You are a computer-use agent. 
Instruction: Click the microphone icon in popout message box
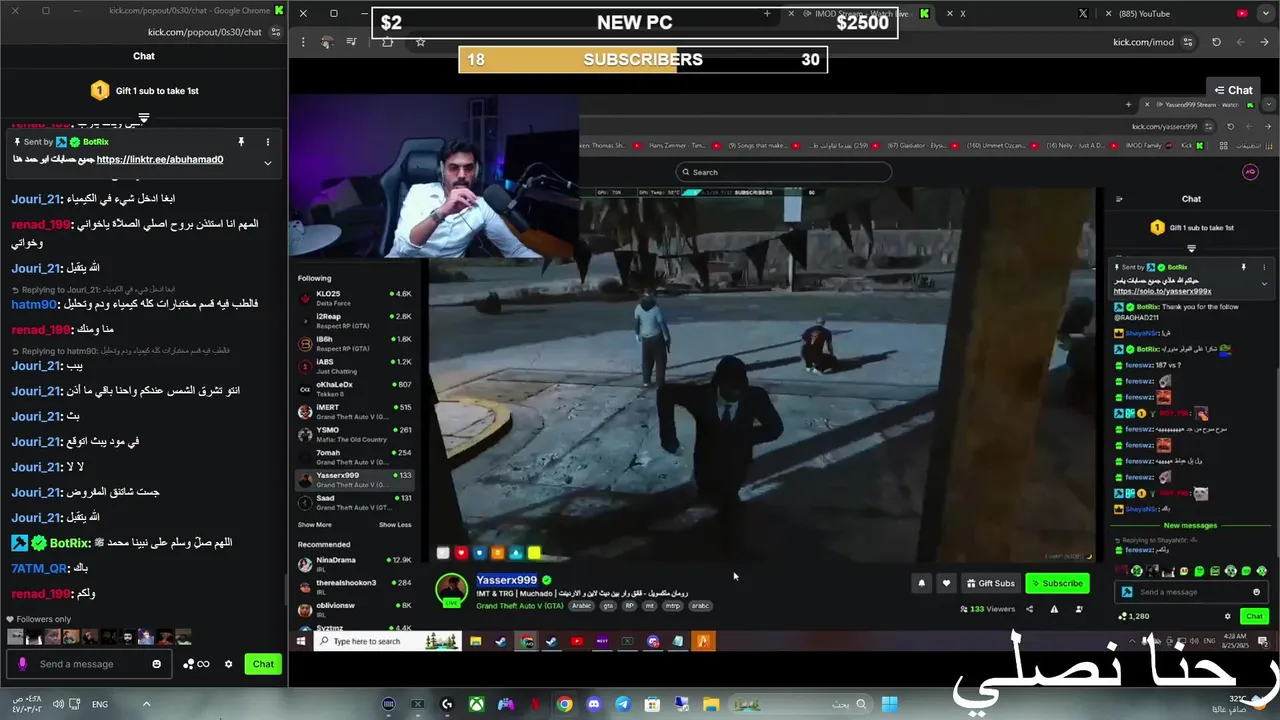pos(22,664)
